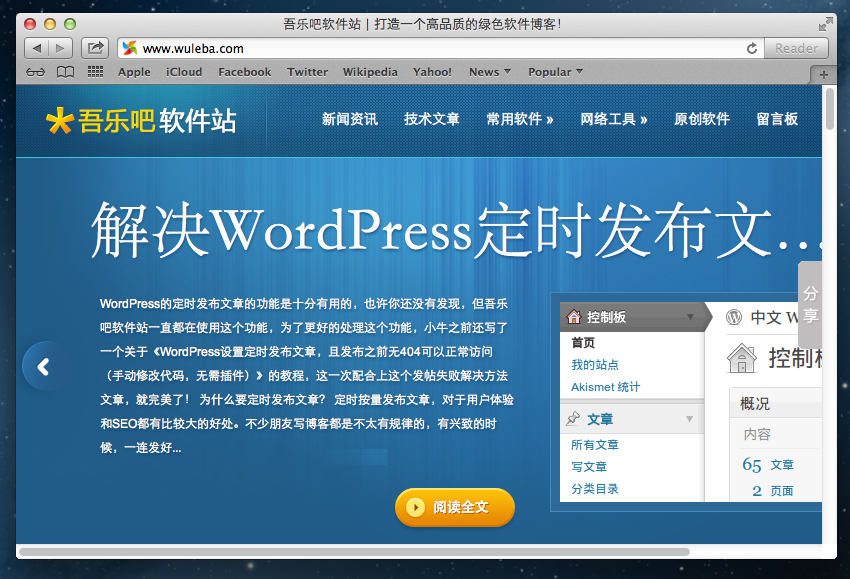Click the 概况 panel heading
Image resolution: width=850 pixels, height=579 pixels.
[755, 404]
